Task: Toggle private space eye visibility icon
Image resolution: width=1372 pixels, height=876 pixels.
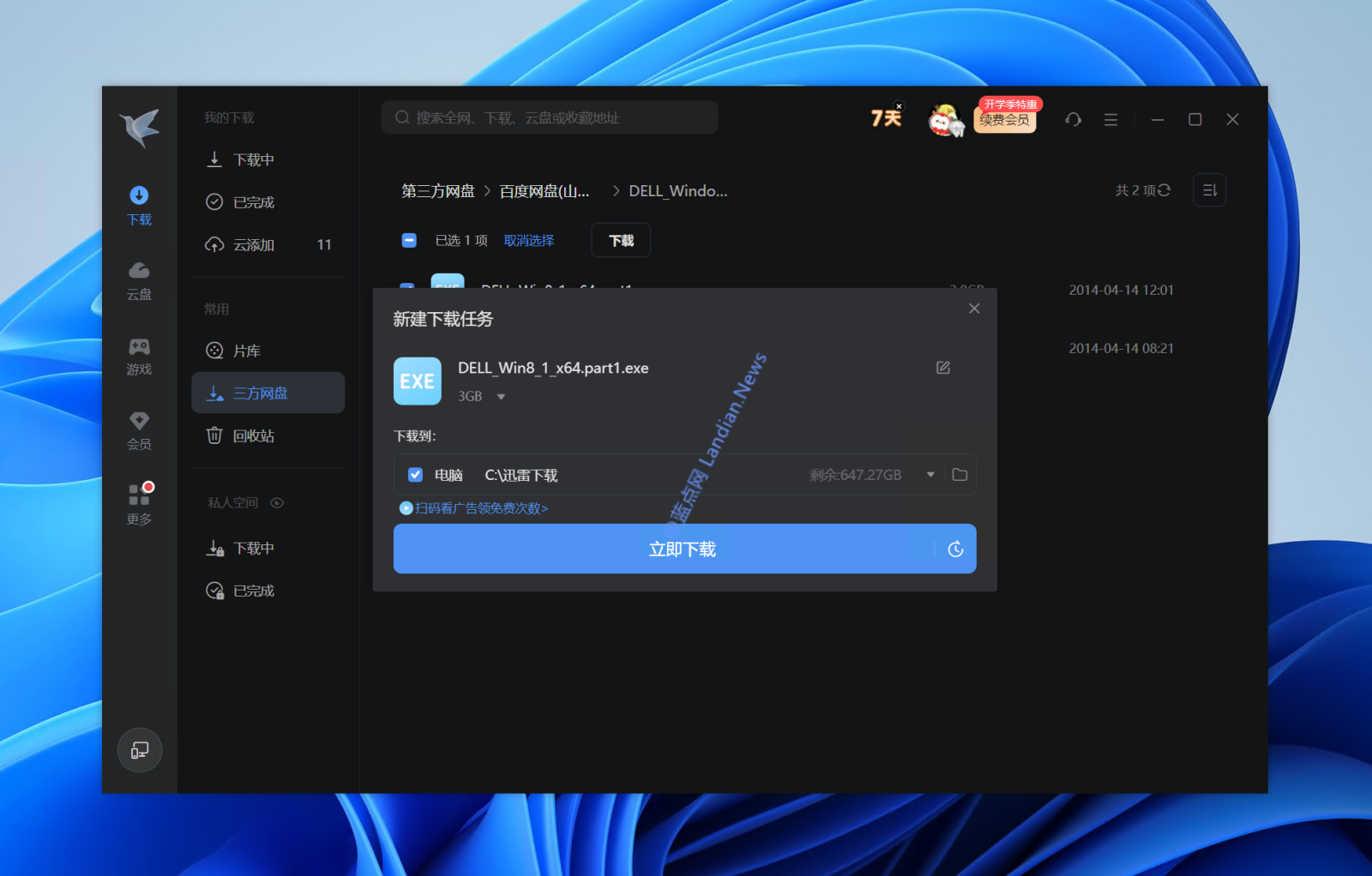Action: 277,503
